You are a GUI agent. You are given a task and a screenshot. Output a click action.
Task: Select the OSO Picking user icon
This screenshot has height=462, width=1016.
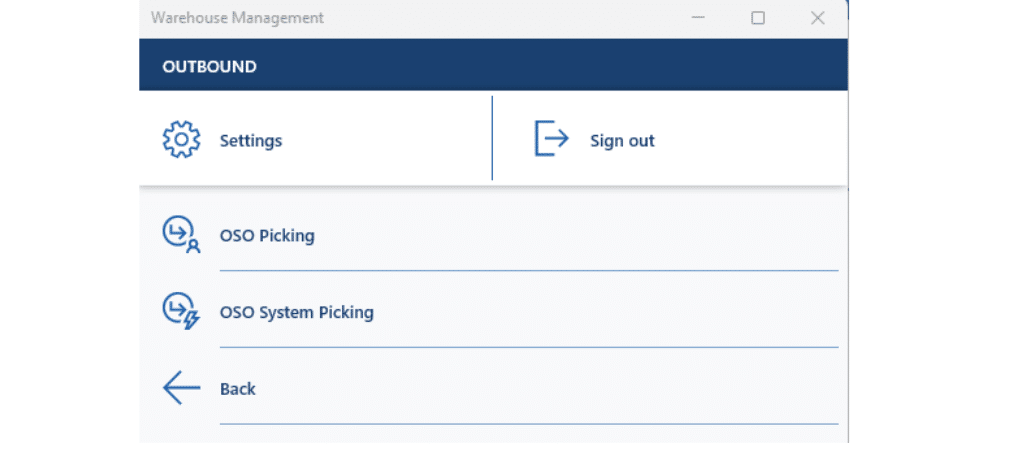click(x=181, y=234)
